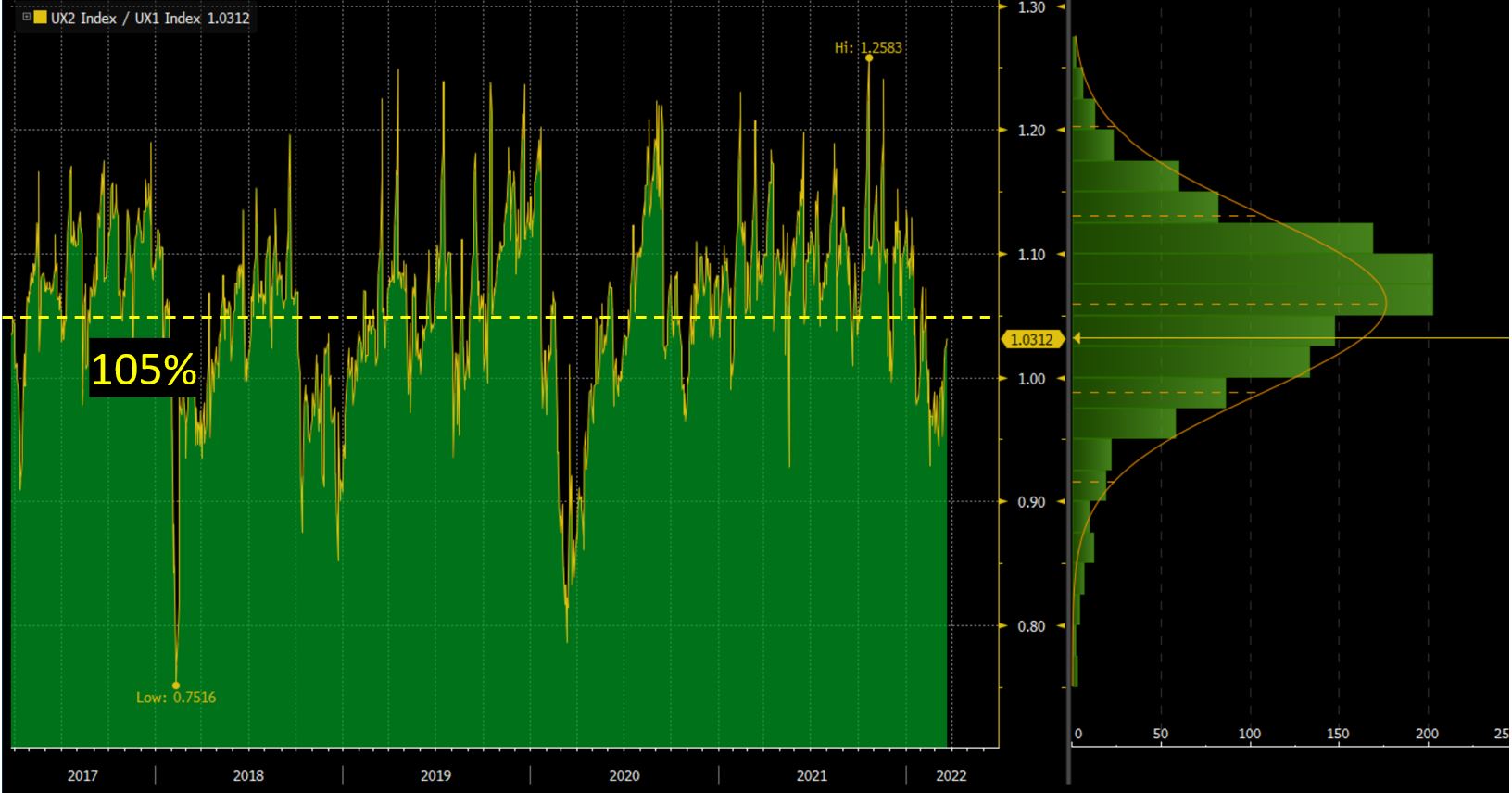Expand the UX2/UX1 legend with plus box
The image size is (1512, 793).
(27, 17)
